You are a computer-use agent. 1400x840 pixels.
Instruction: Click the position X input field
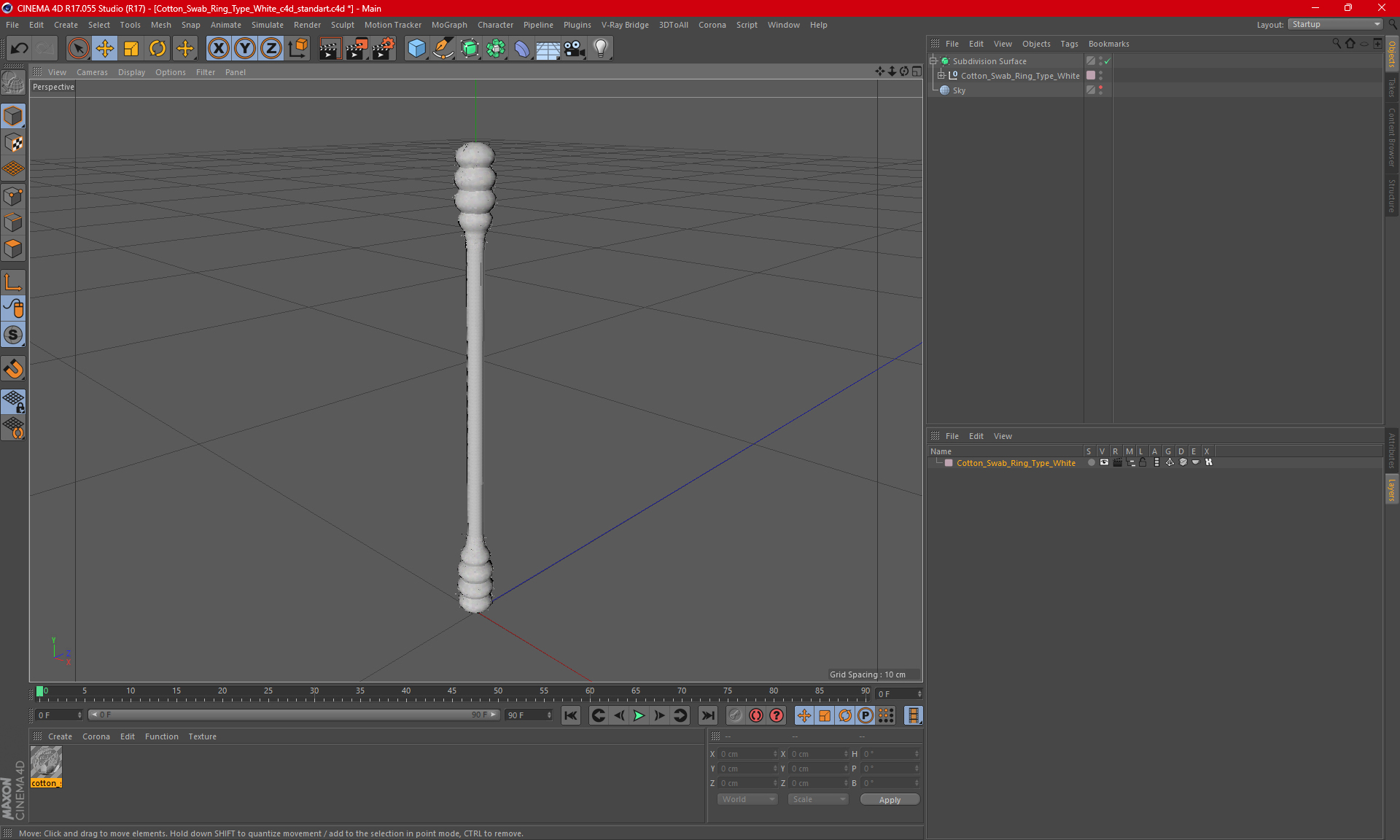click(x=748, y=754)
